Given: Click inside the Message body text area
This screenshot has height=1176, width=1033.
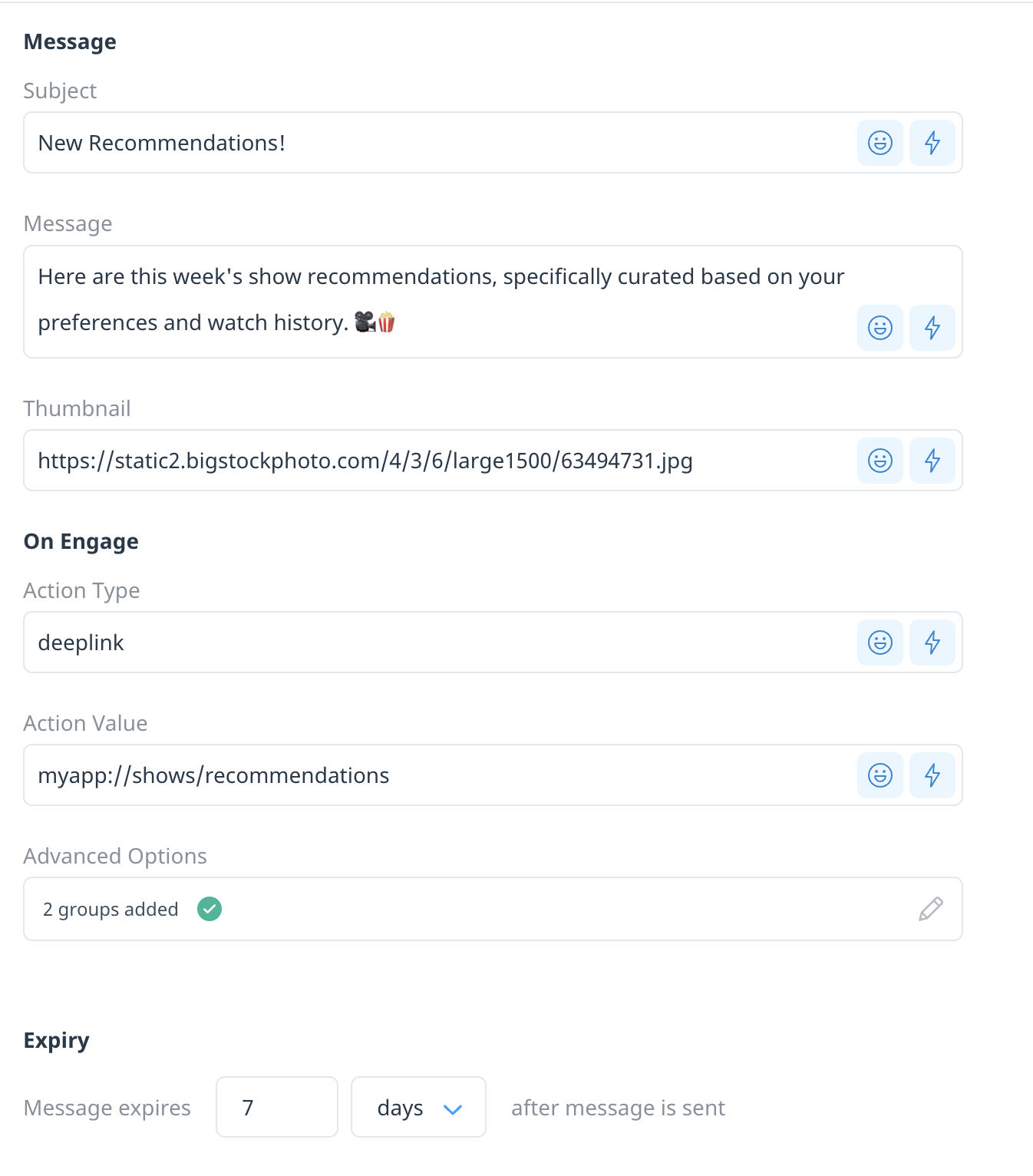Looking at the screenshot, I should coord(384,299).
